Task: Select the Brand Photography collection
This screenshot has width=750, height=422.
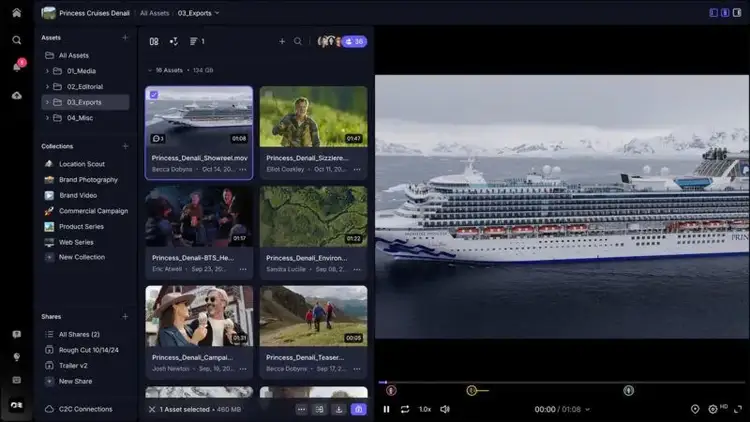Action: pos(87,180)
